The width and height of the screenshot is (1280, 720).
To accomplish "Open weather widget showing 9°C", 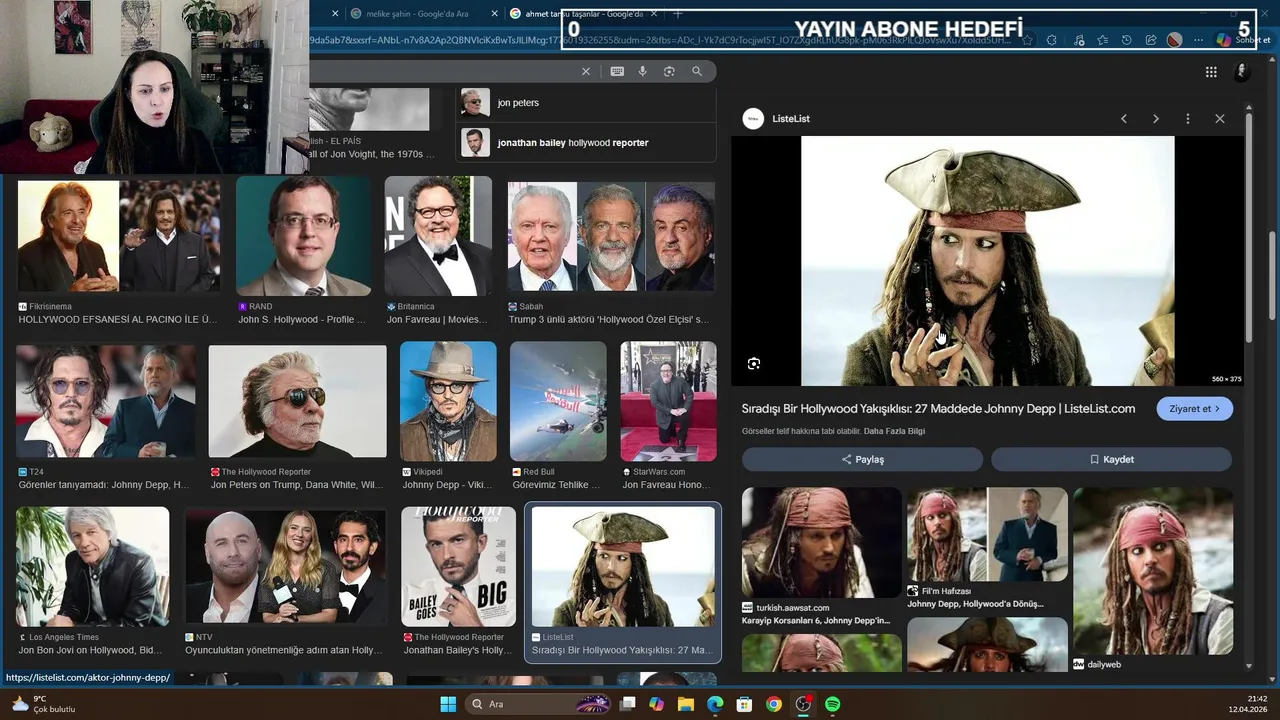I will point(44,704).
